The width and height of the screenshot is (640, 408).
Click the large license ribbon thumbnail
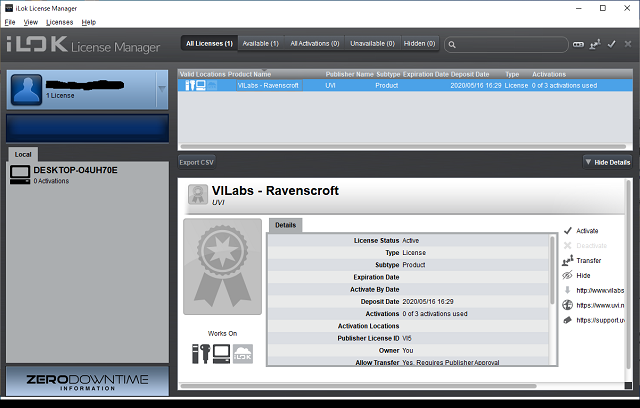(x=222, y=266)
